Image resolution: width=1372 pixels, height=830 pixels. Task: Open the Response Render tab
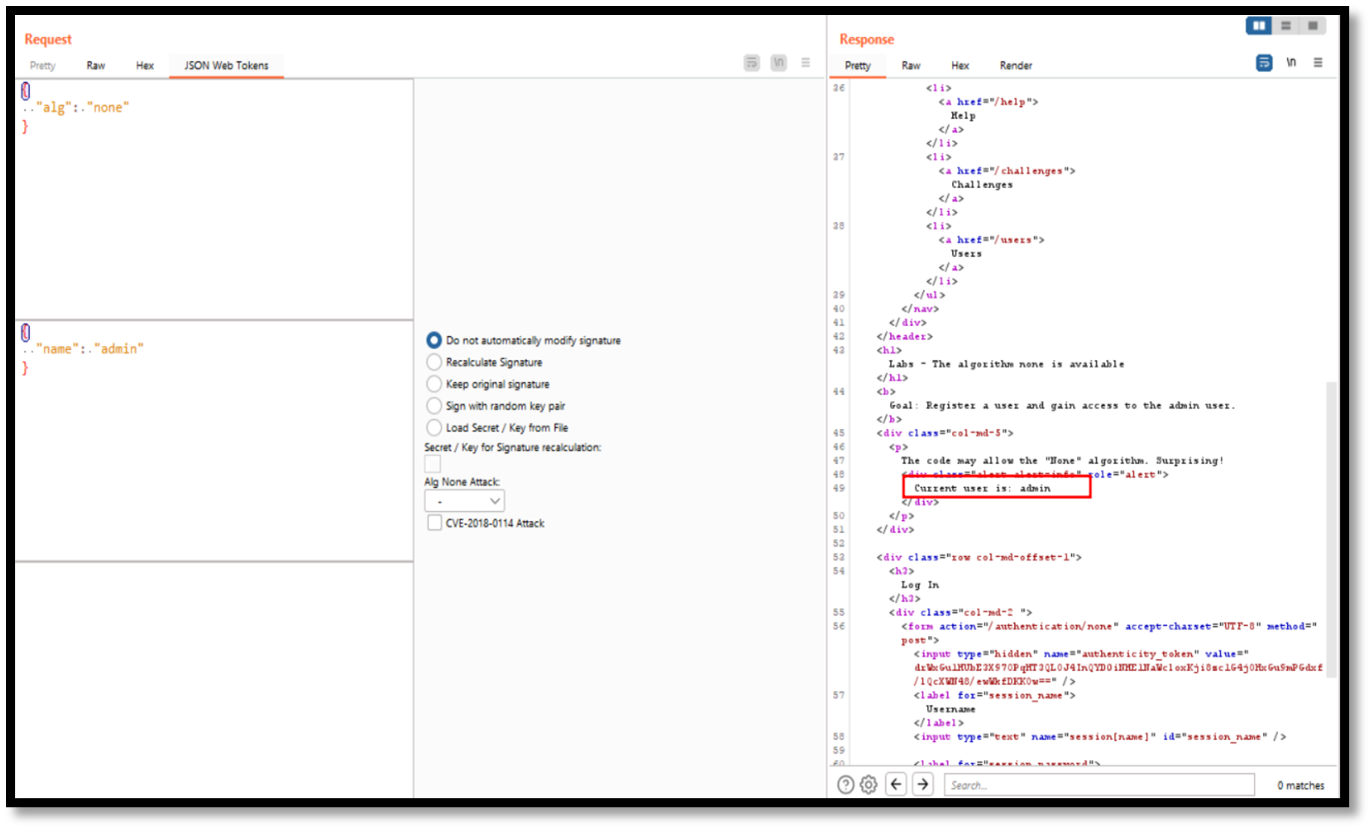(x=1016, y=66)
